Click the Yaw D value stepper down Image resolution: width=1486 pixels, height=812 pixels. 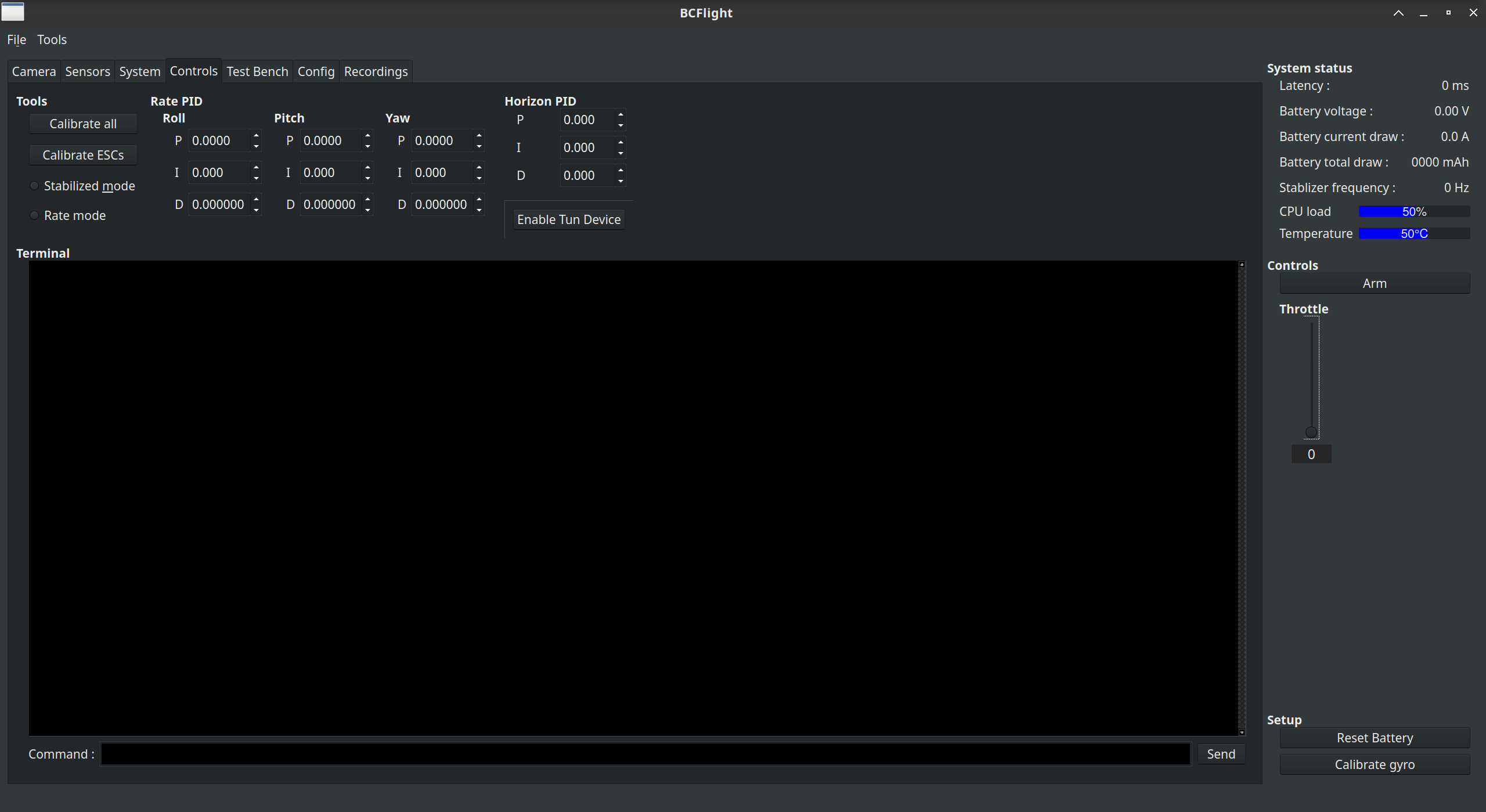pyautogui.click(x=481, y=209)
